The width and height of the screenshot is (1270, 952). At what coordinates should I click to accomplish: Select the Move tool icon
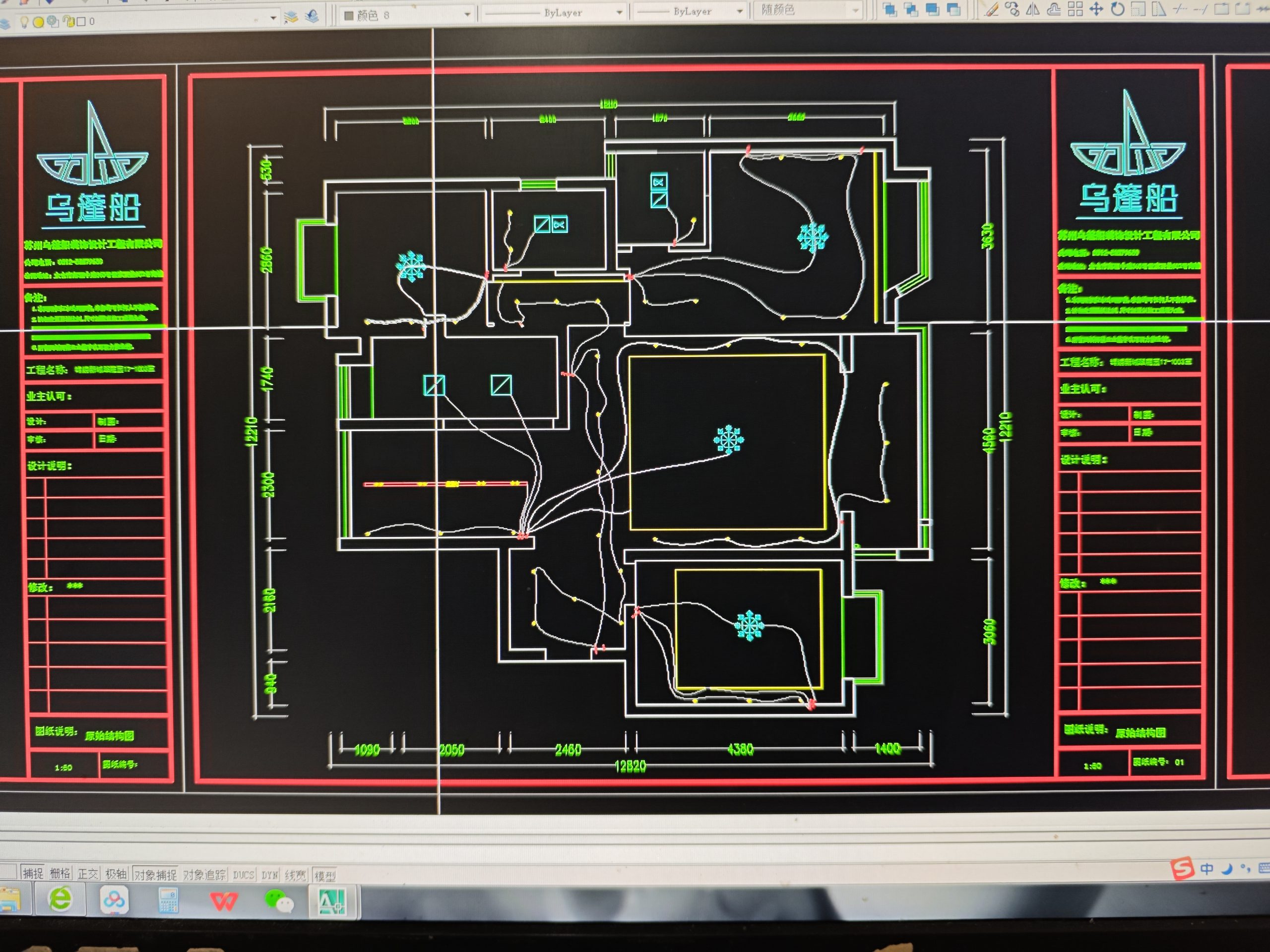click(1096, 9)
